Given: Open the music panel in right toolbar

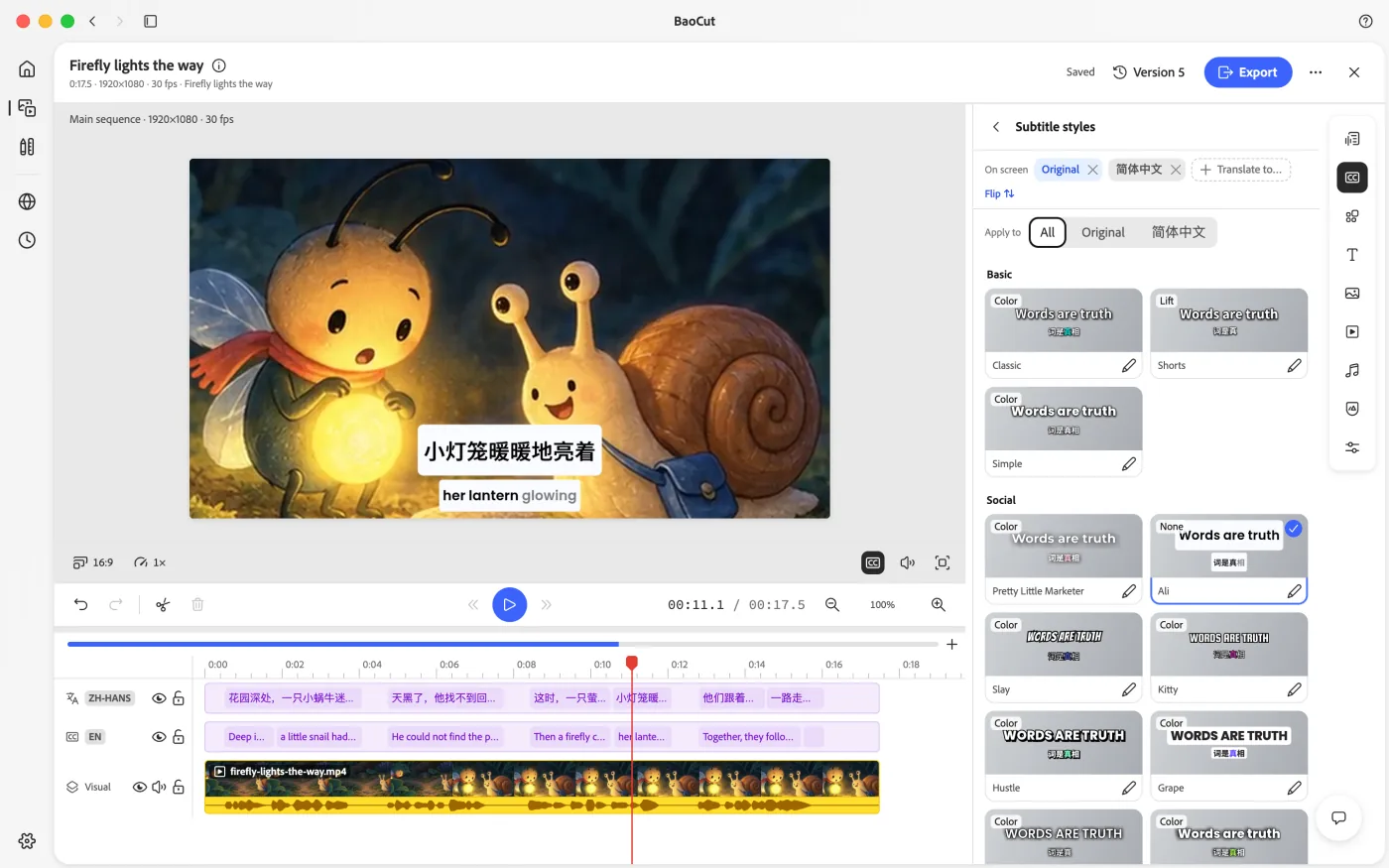Looking at the screenshot, I should coord(1352,370).
